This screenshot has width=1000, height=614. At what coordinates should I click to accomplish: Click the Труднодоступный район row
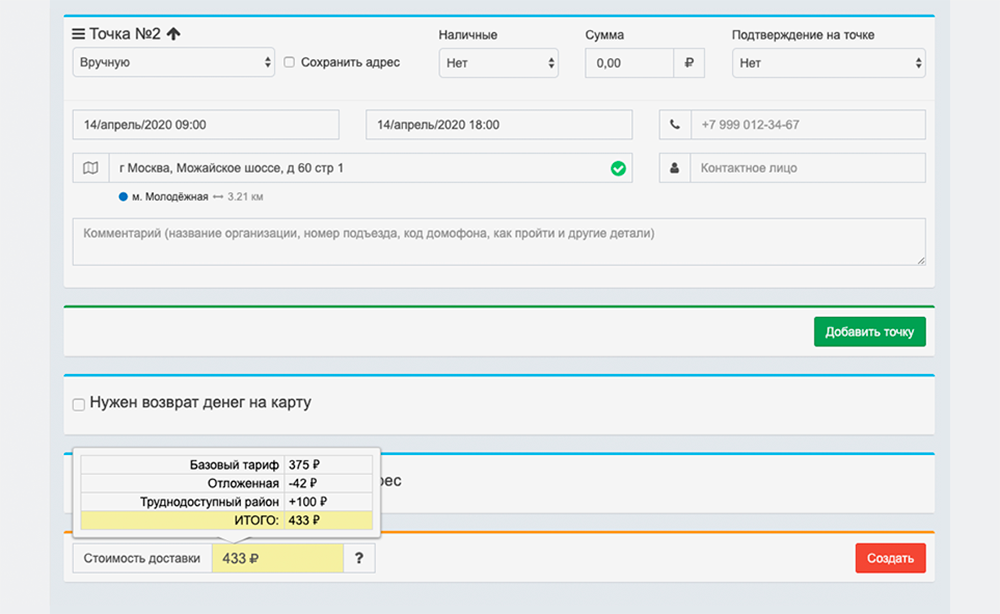(226, 502)
